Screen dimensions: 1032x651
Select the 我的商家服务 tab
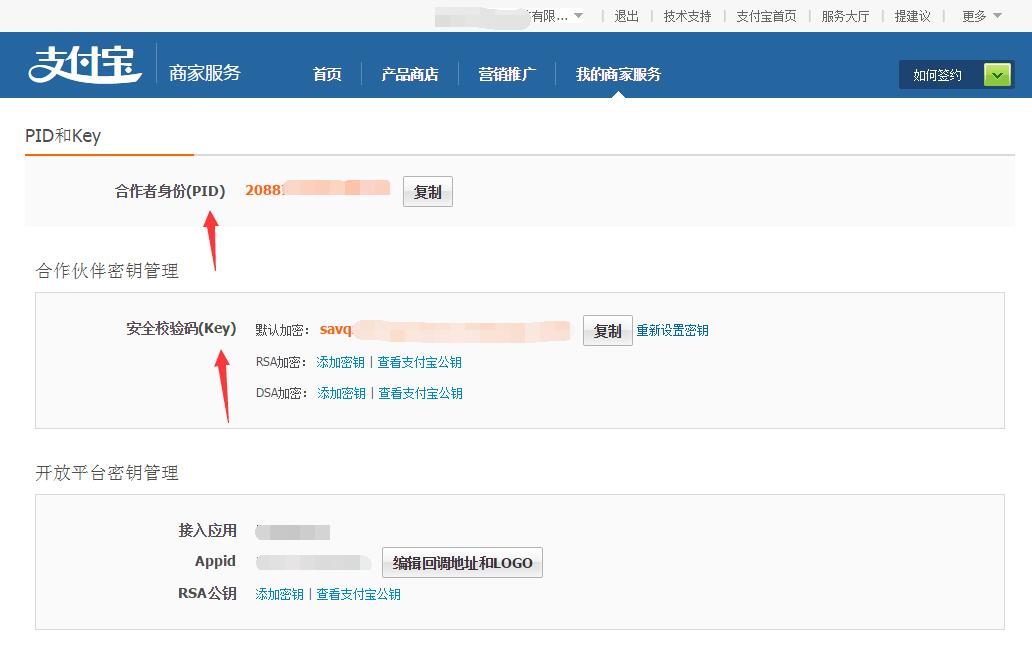pos(618,75)
